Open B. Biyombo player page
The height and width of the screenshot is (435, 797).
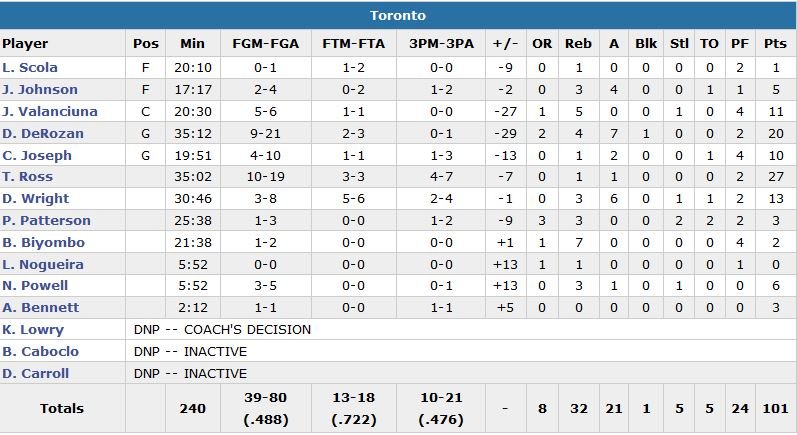click(x=43, y=243)
